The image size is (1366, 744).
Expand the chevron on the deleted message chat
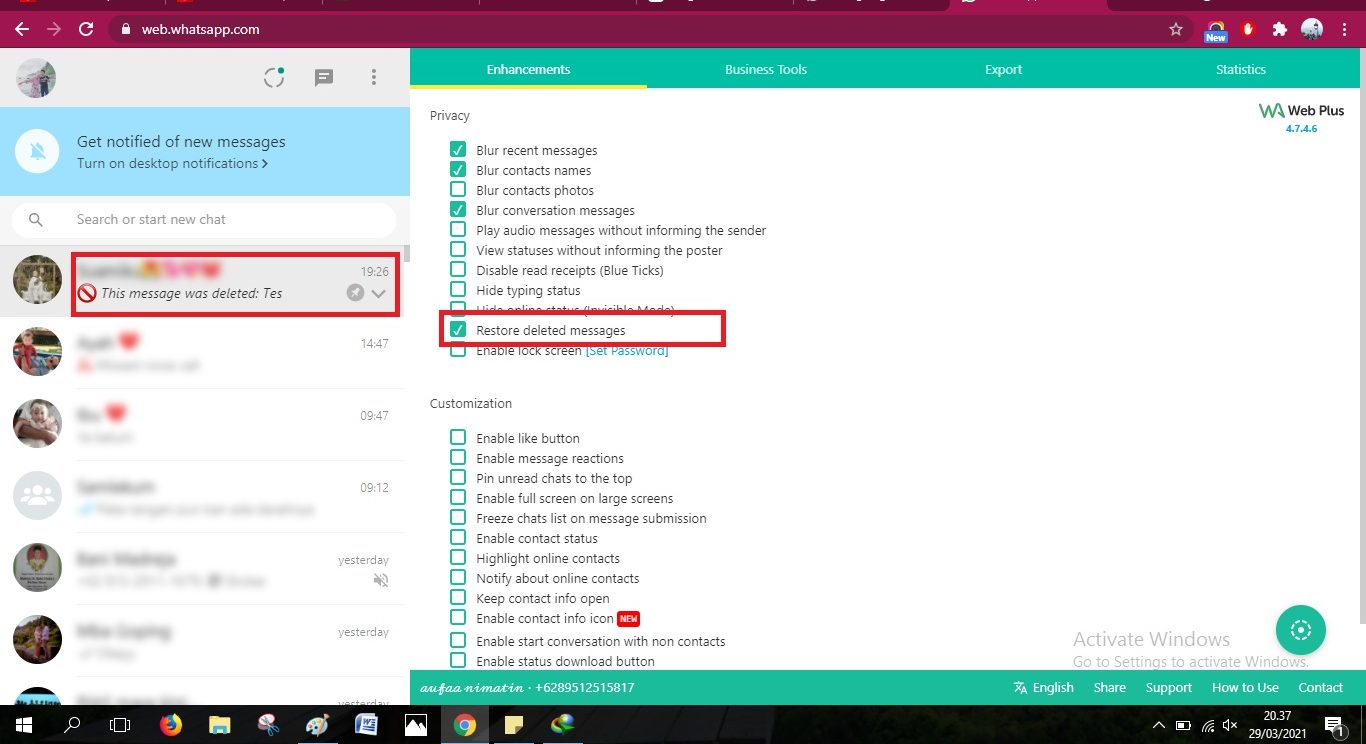(378, 293)
